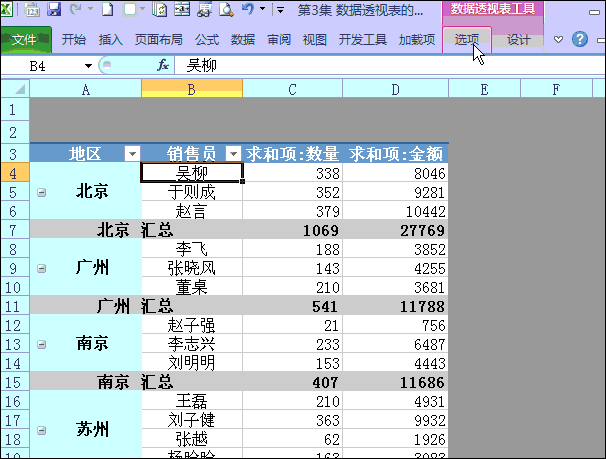Open the 选项 PivotTable tools tab
606x459 pixels.
point(467,40)
